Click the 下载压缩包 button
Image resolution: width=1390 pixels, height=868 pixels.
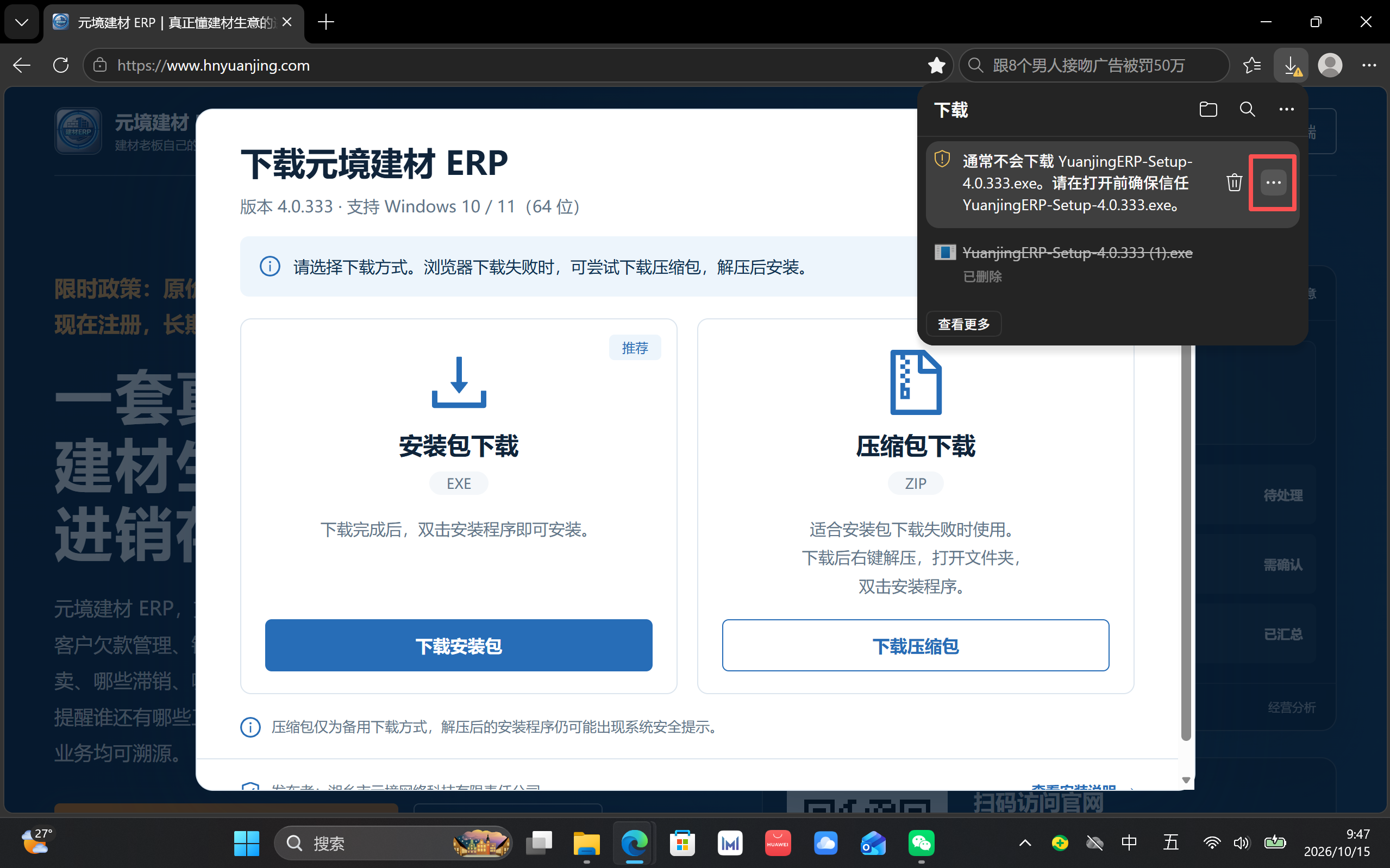(915, 645)
